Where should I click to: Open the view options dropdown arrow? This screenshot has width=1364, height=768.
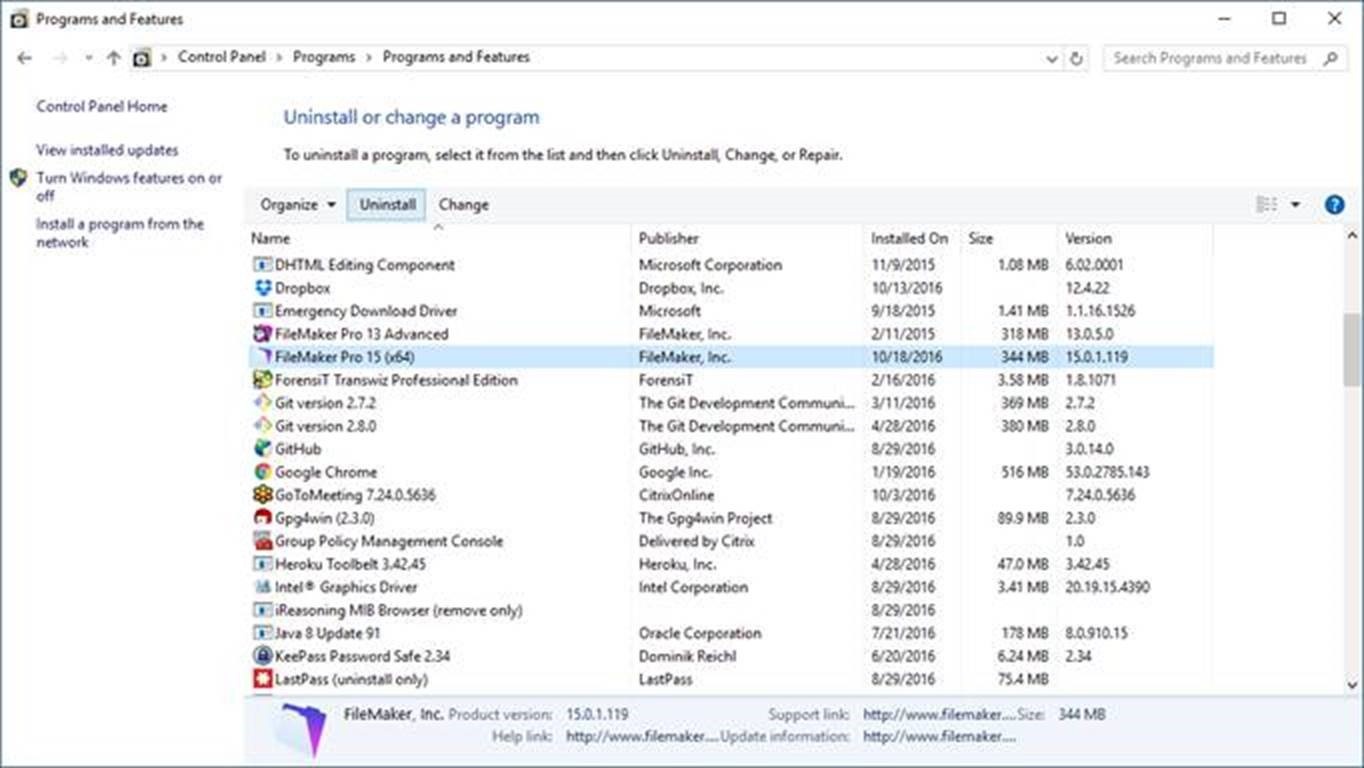[x=1295, y=204]
